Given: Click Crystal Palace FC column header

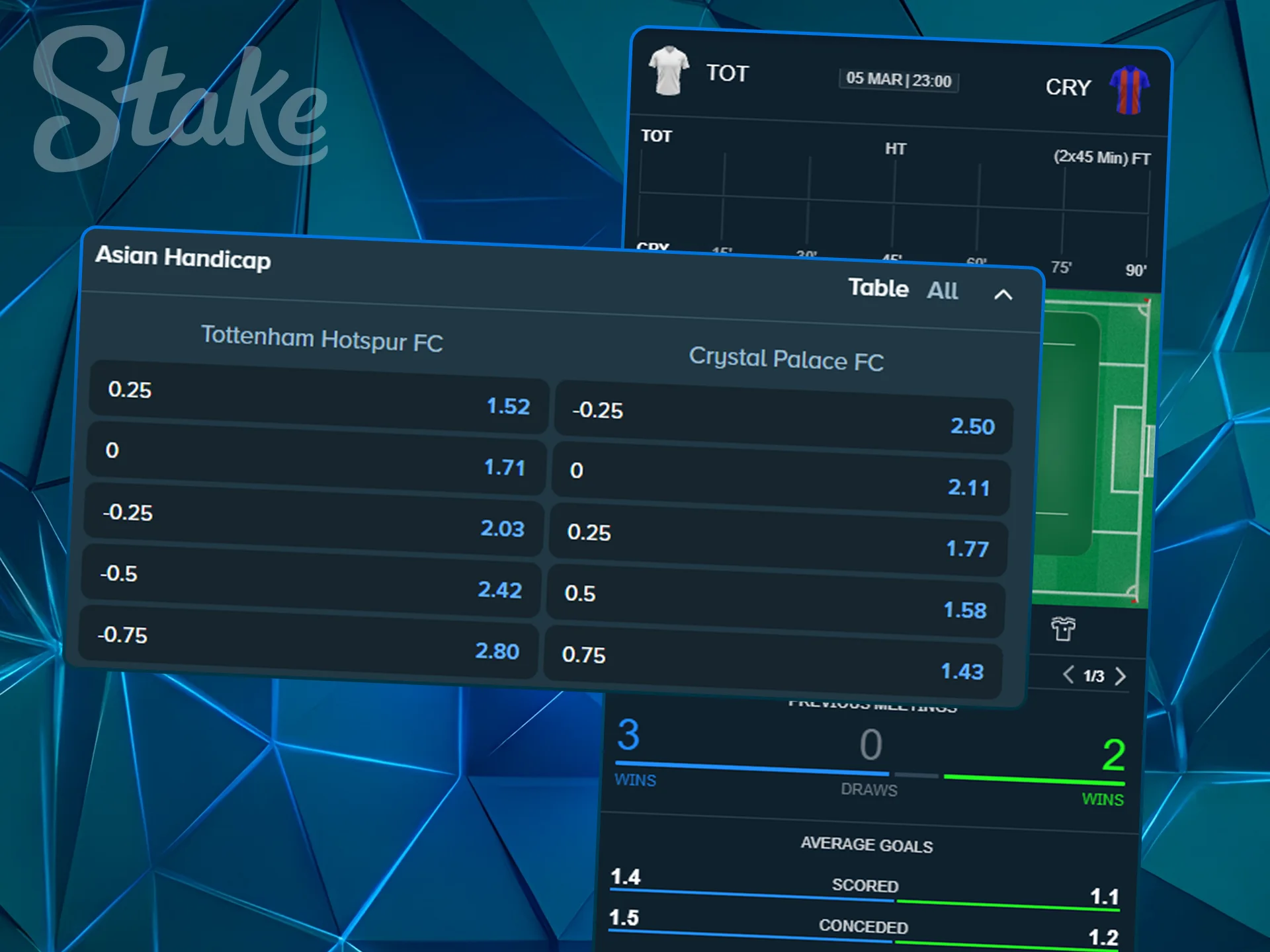Looking at the screenshot, I should point(786,359).
